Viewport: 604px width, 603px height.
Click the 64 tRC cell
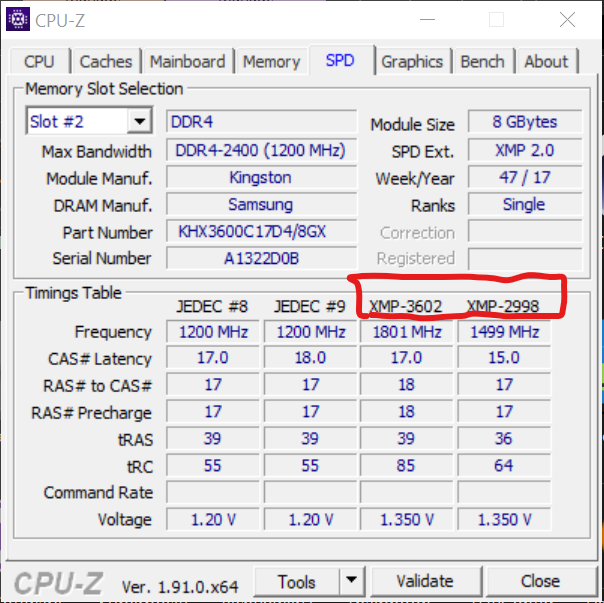(504, 465)
